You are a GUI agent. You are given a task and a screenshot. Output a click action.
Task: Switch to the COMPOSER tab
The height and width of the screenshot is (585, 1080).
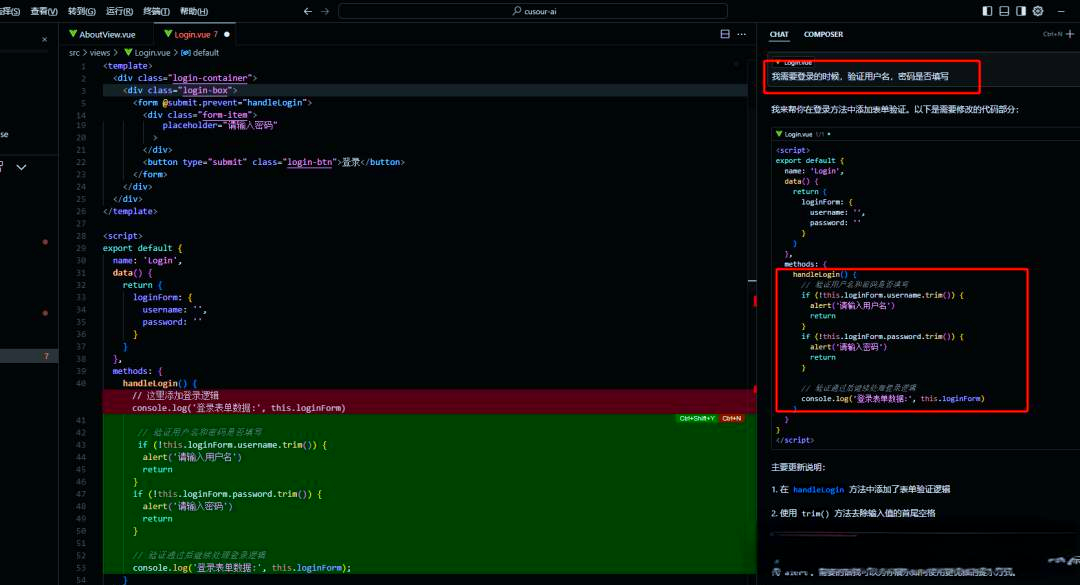point(823,34)
